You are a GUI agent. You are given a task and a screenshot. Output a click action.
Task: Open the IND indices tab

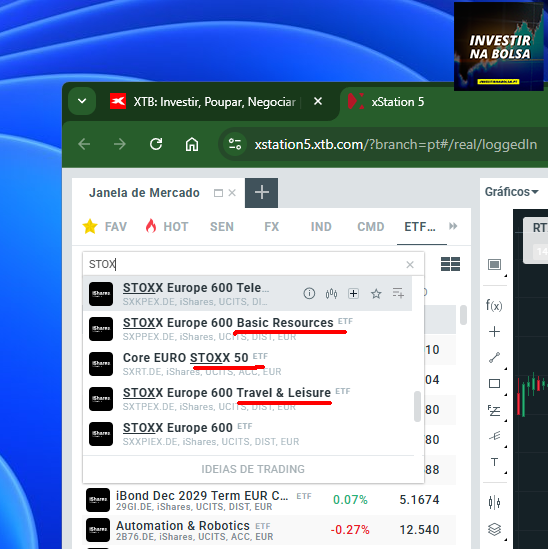pos(321,227)
